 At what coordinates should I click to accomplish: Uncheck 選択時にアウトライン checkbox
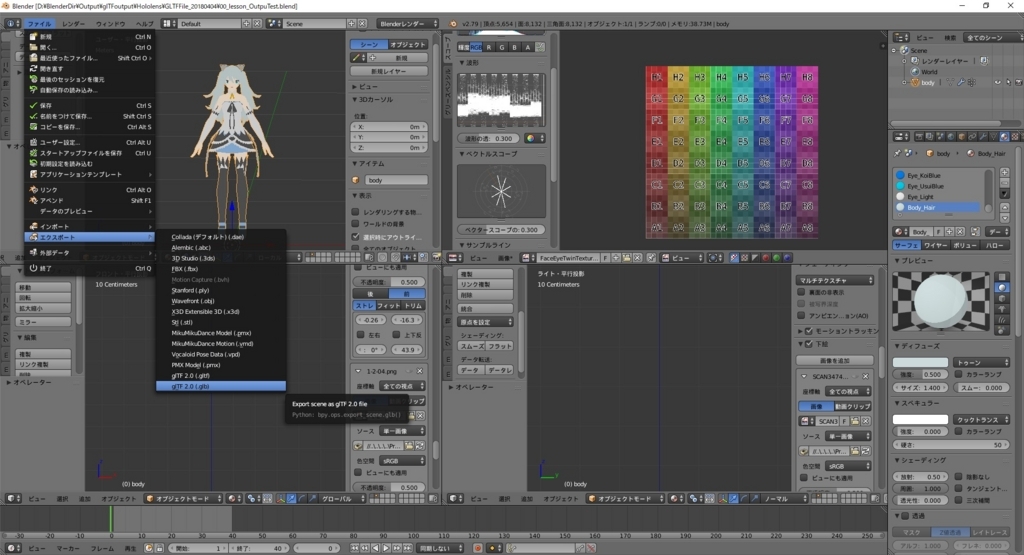pyautogui.click(x=356, y=236)
